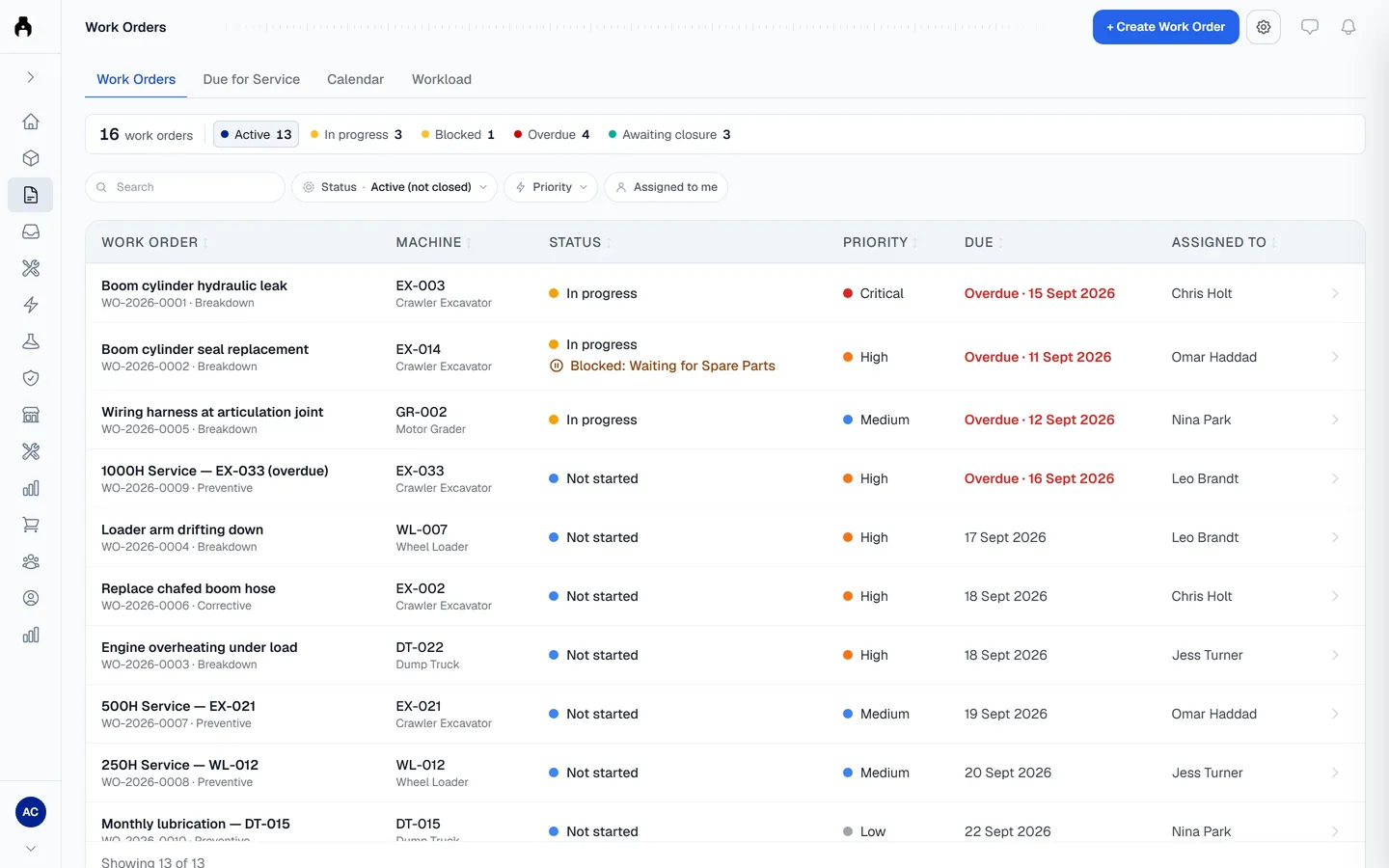Expand the menu below the AC avatar

click(x=31, y=849)
